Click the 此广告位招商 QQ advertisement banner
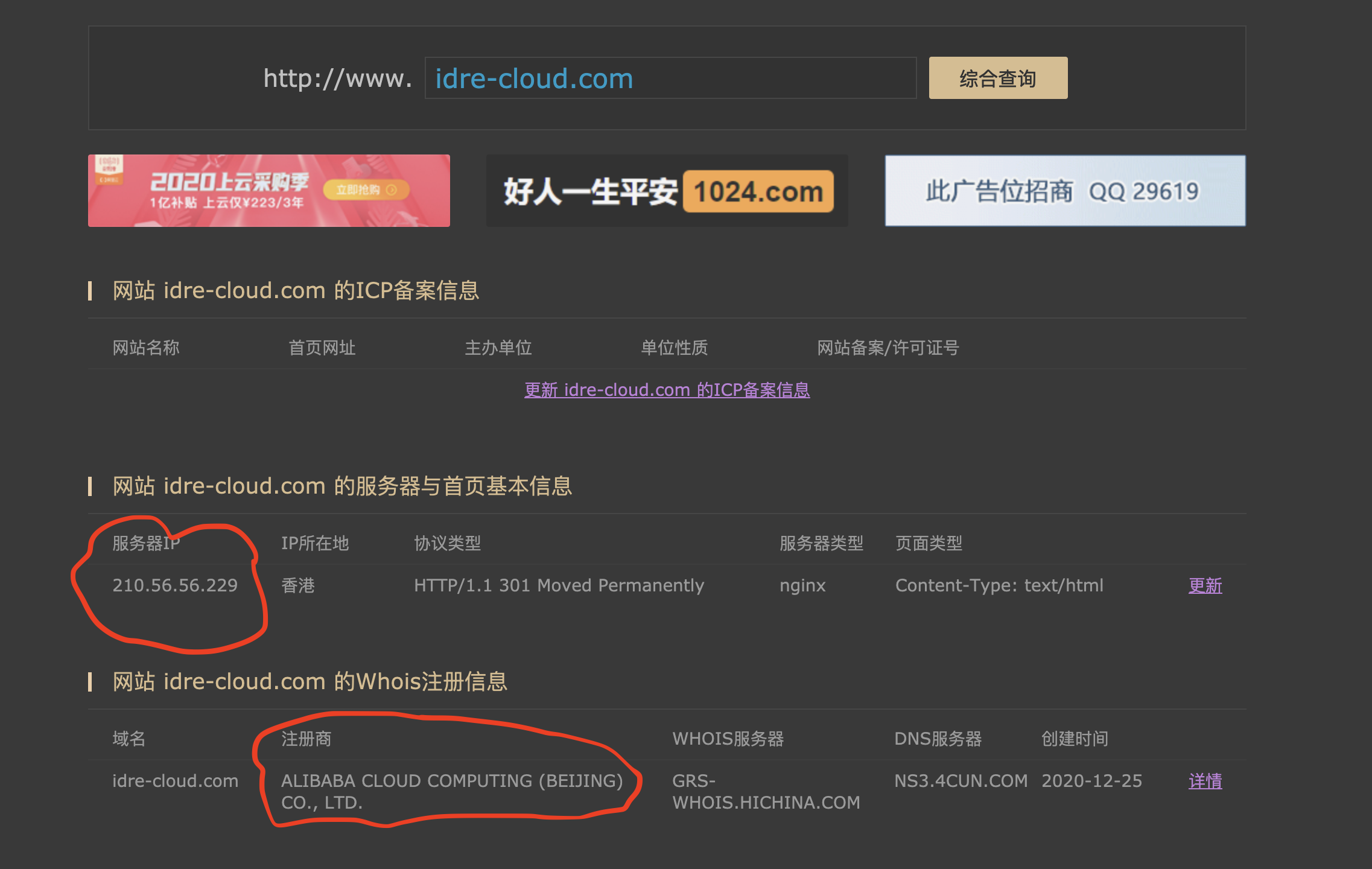 [1065, 191]
